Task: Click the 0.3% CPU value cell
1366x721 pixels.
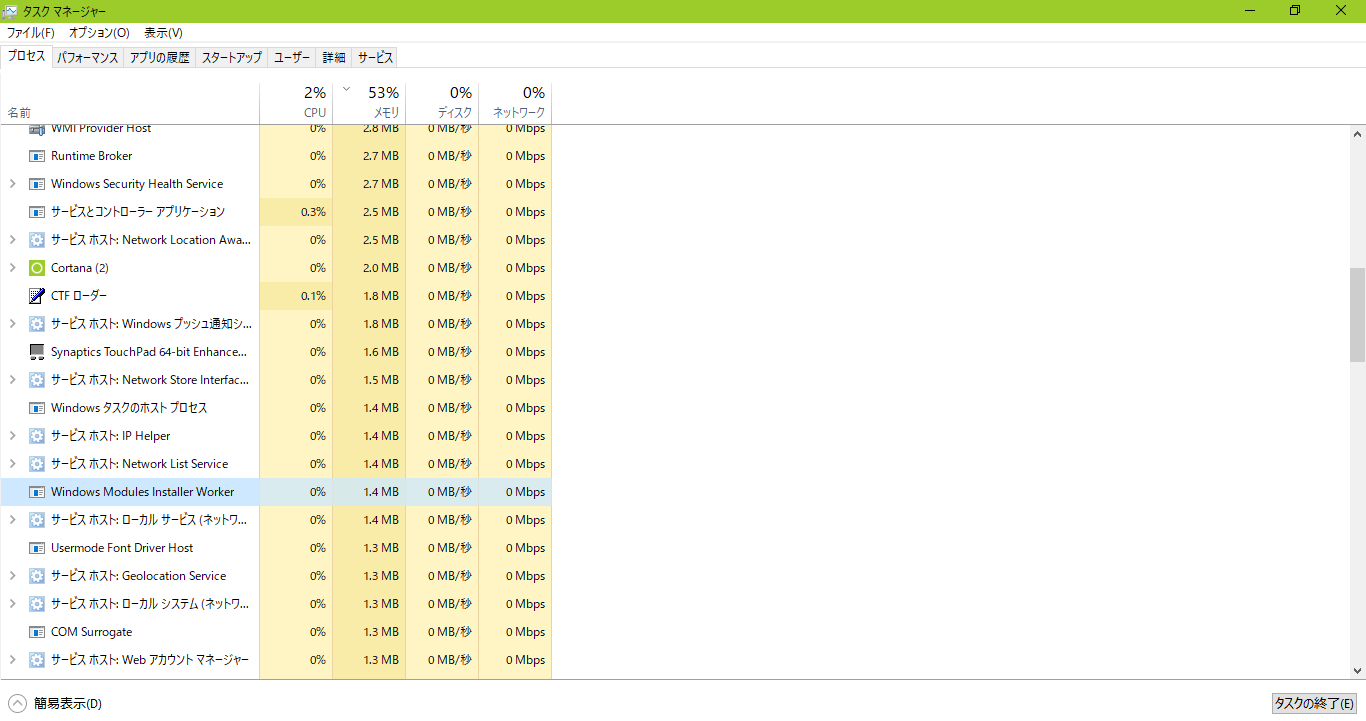Action: coord(296,212)
